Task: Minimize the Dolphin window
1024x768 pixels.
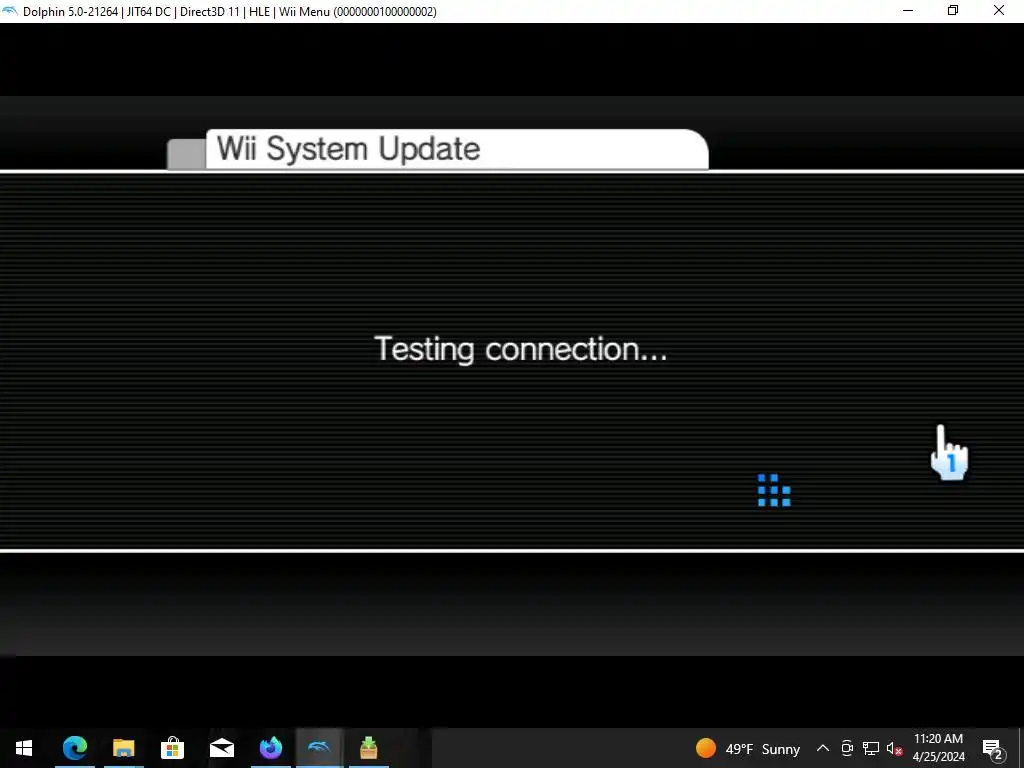Action: click(x=908, y=11)
